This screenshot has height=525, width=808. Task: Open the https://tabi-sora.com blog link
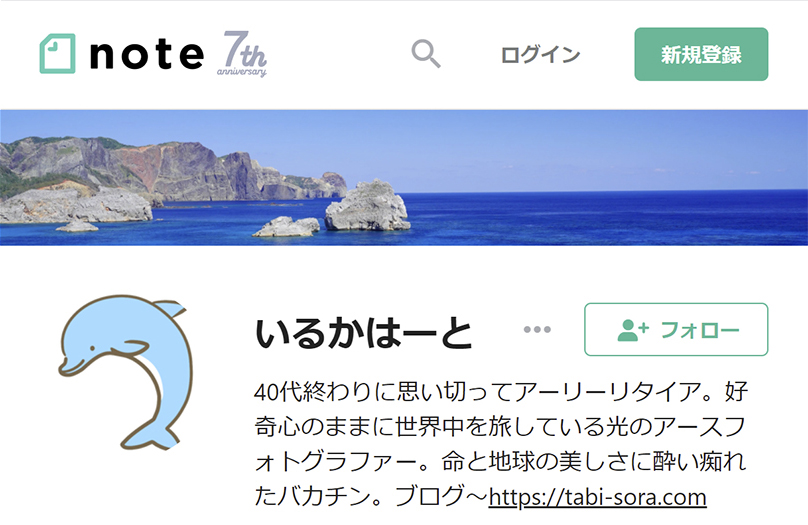(597, 497)
